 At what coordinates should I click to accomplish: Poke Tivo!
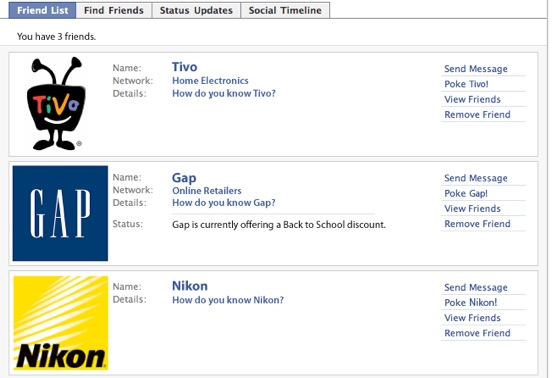tap(466, 84)
